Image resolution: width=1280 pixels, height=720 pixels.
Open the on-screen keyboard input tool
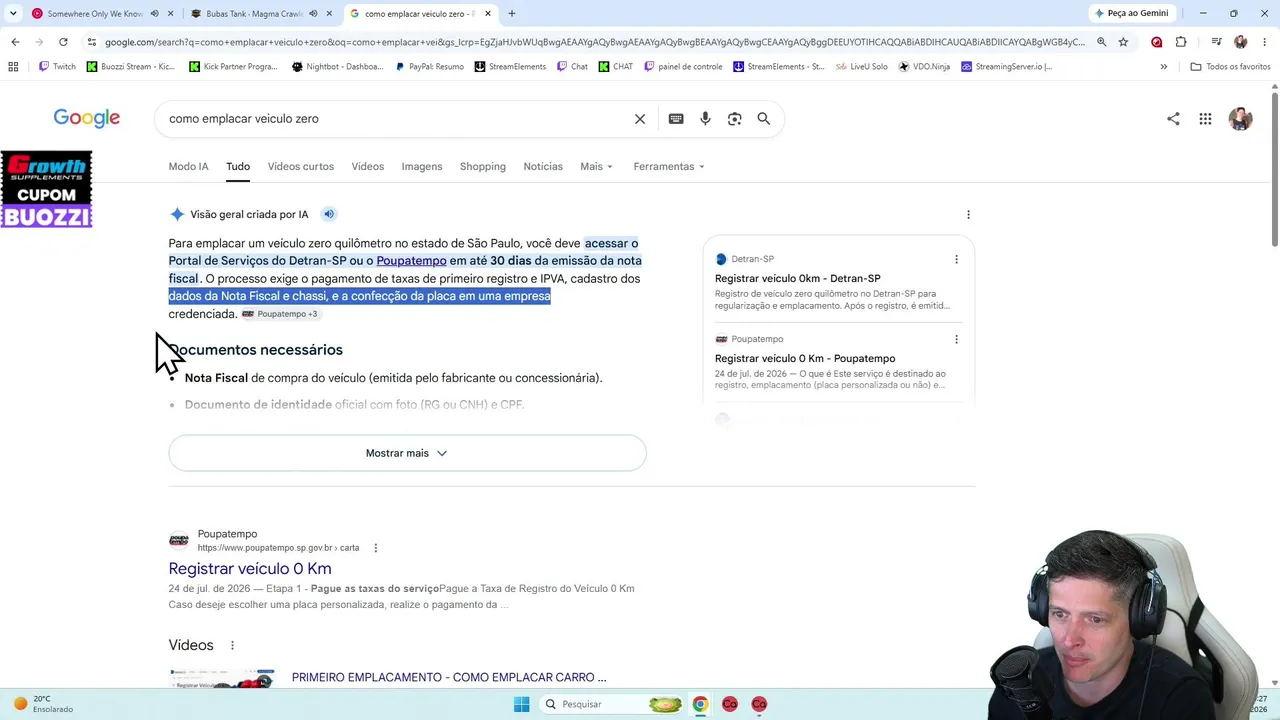[x=676, y=119]
